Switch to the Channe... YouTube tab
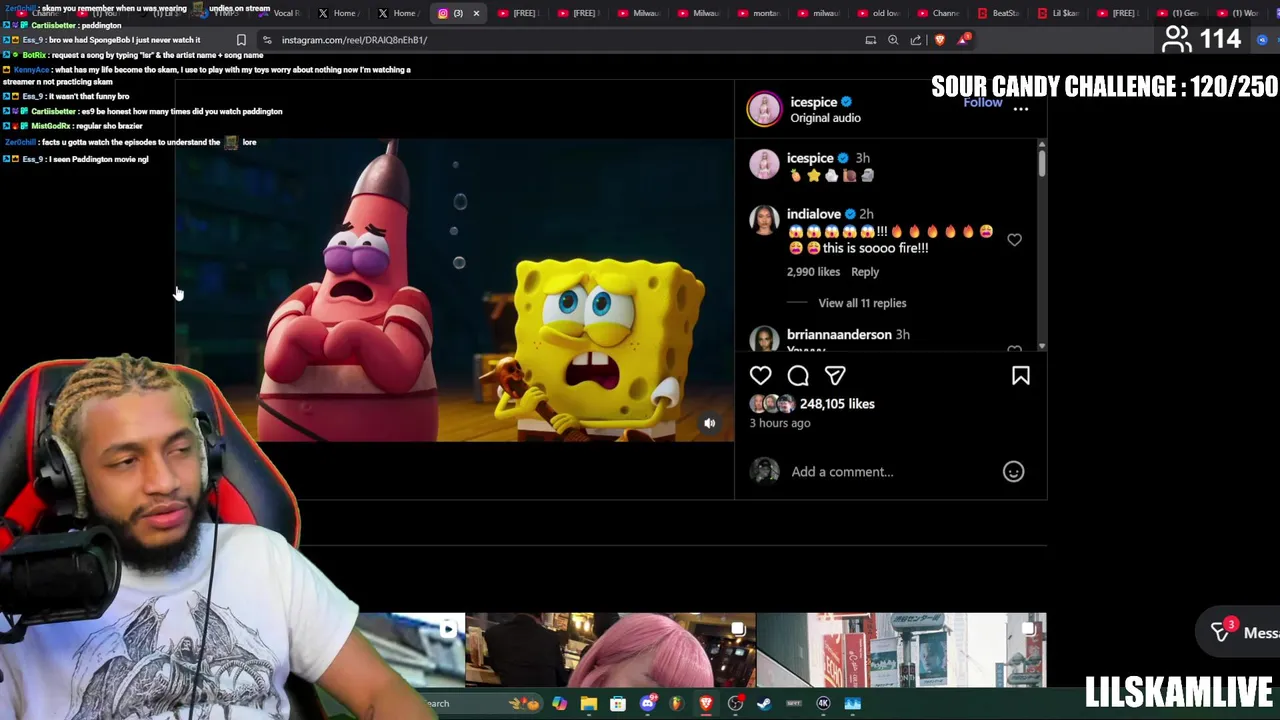 938,13
